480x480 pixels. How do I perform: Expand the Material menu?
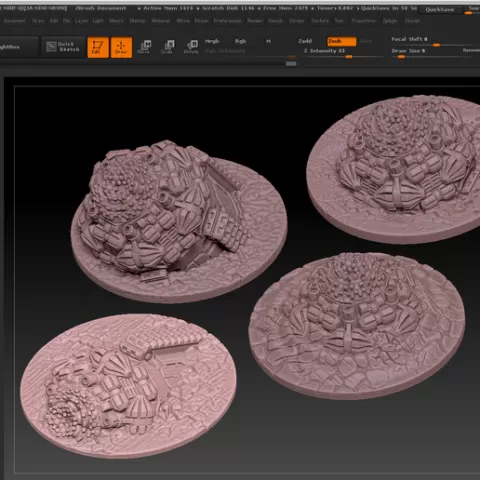pos(160,21)
